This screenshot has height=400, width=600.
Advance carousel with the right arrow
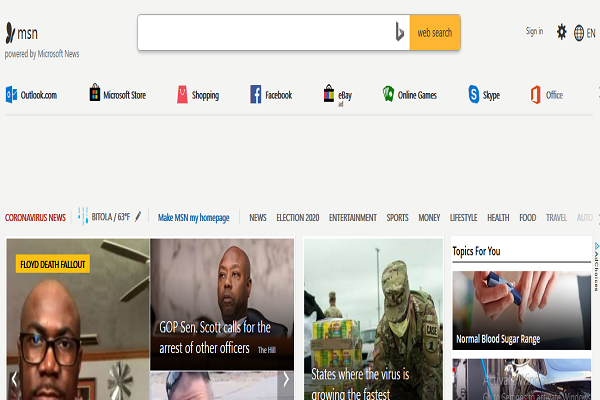pyautogui.click(x=286, y=379)
